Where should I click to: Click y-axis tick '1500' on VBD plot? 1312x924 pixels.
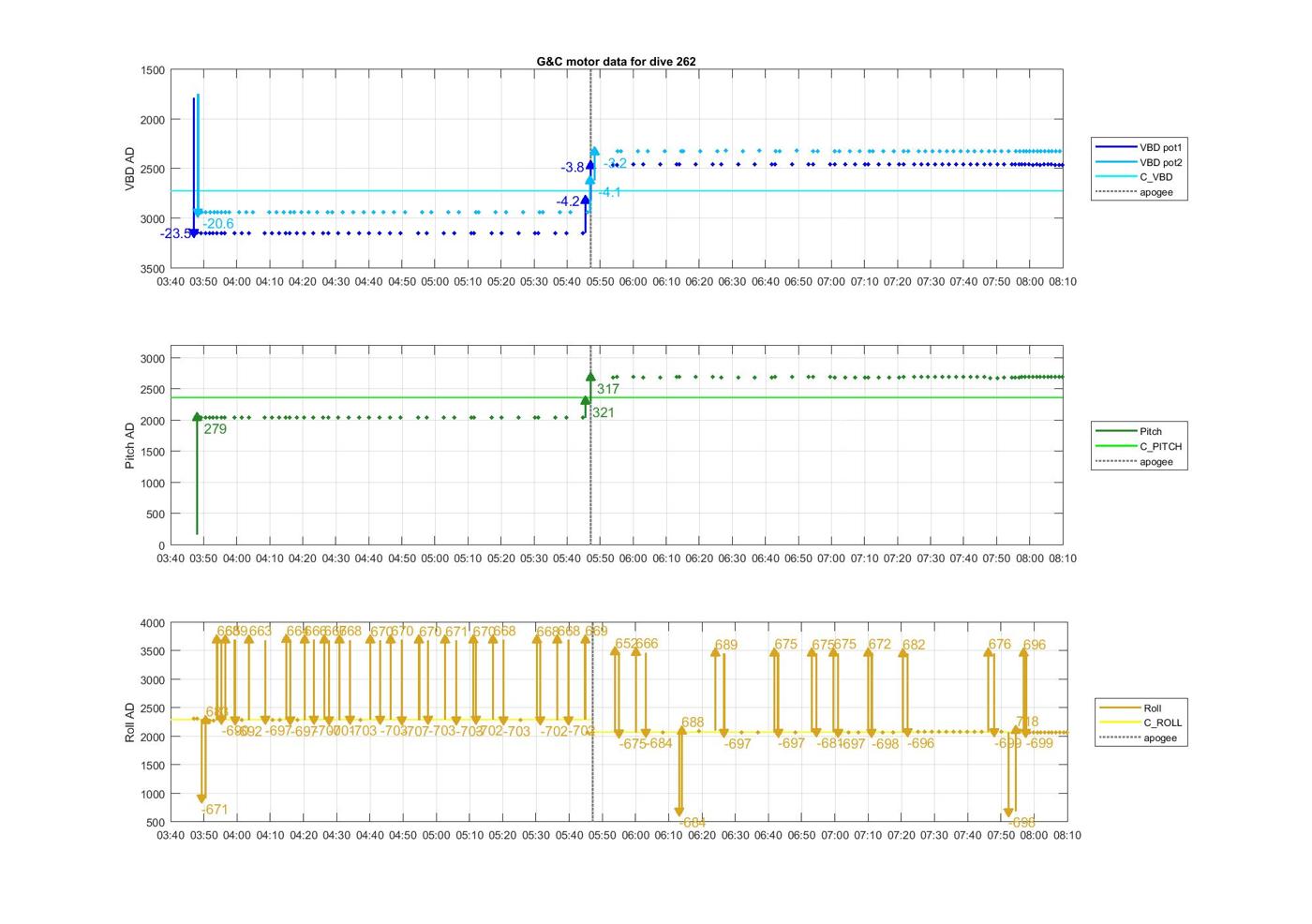pyautogui.click(x=153, y=70)
